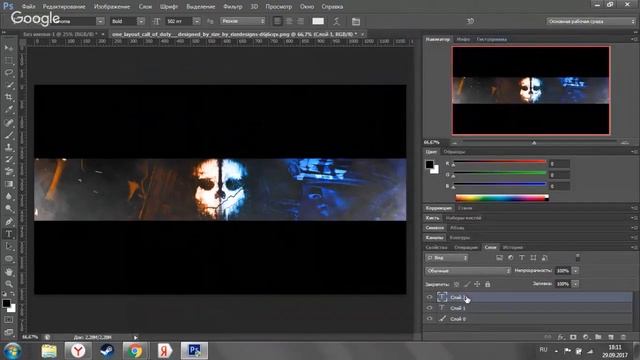Select the Eyedropper tool
This screenshot has height=360, width=640.
[x=9, y=109]
